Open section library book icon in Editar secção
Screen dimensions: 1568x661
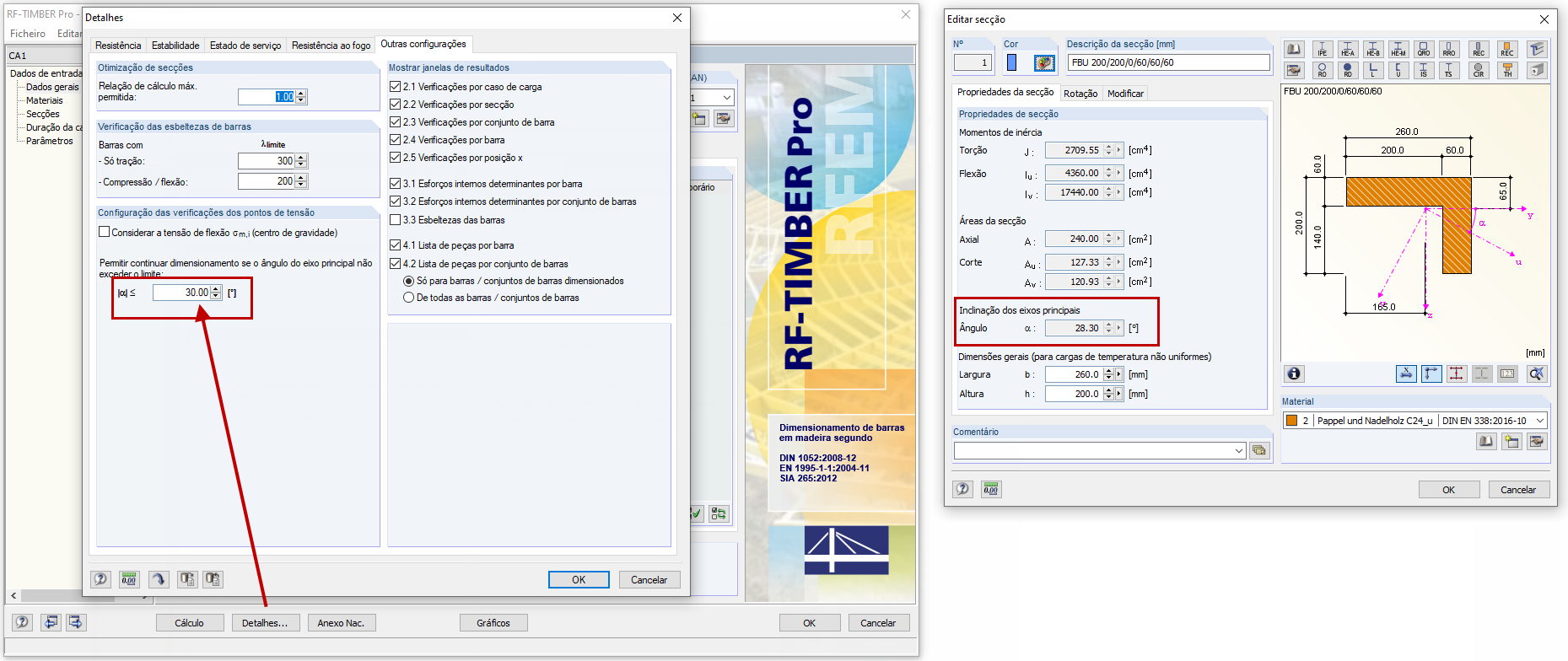pos(1294,50)
